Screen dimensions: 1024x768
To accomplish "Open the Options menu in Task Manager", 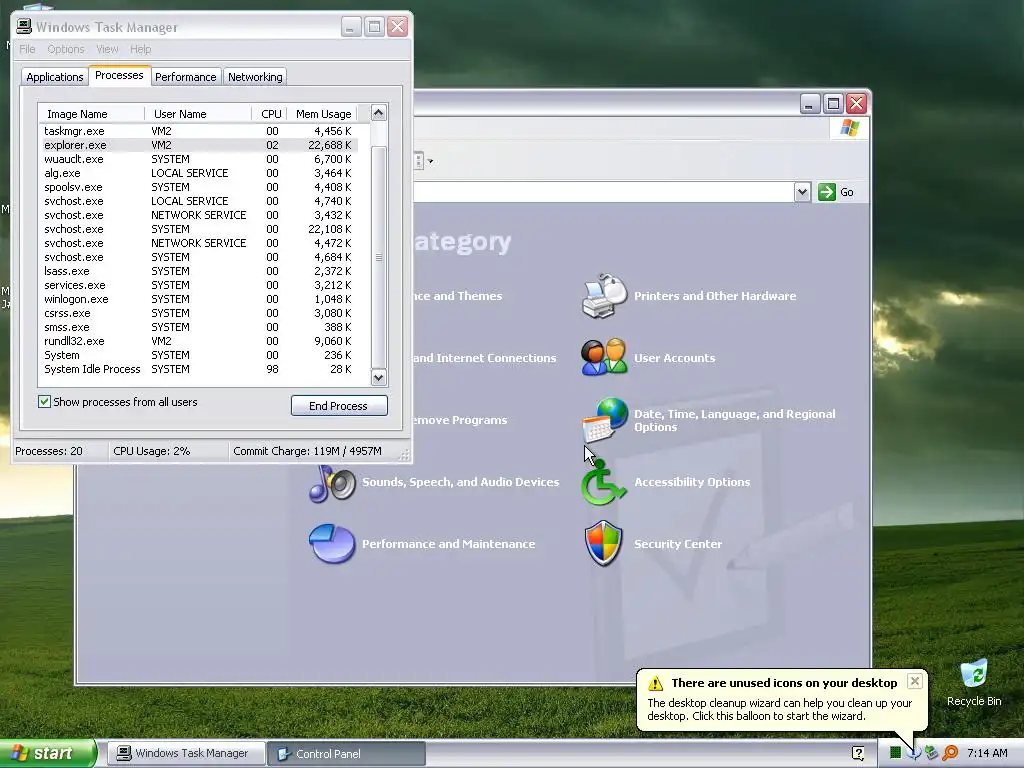I will coord(65,49).
